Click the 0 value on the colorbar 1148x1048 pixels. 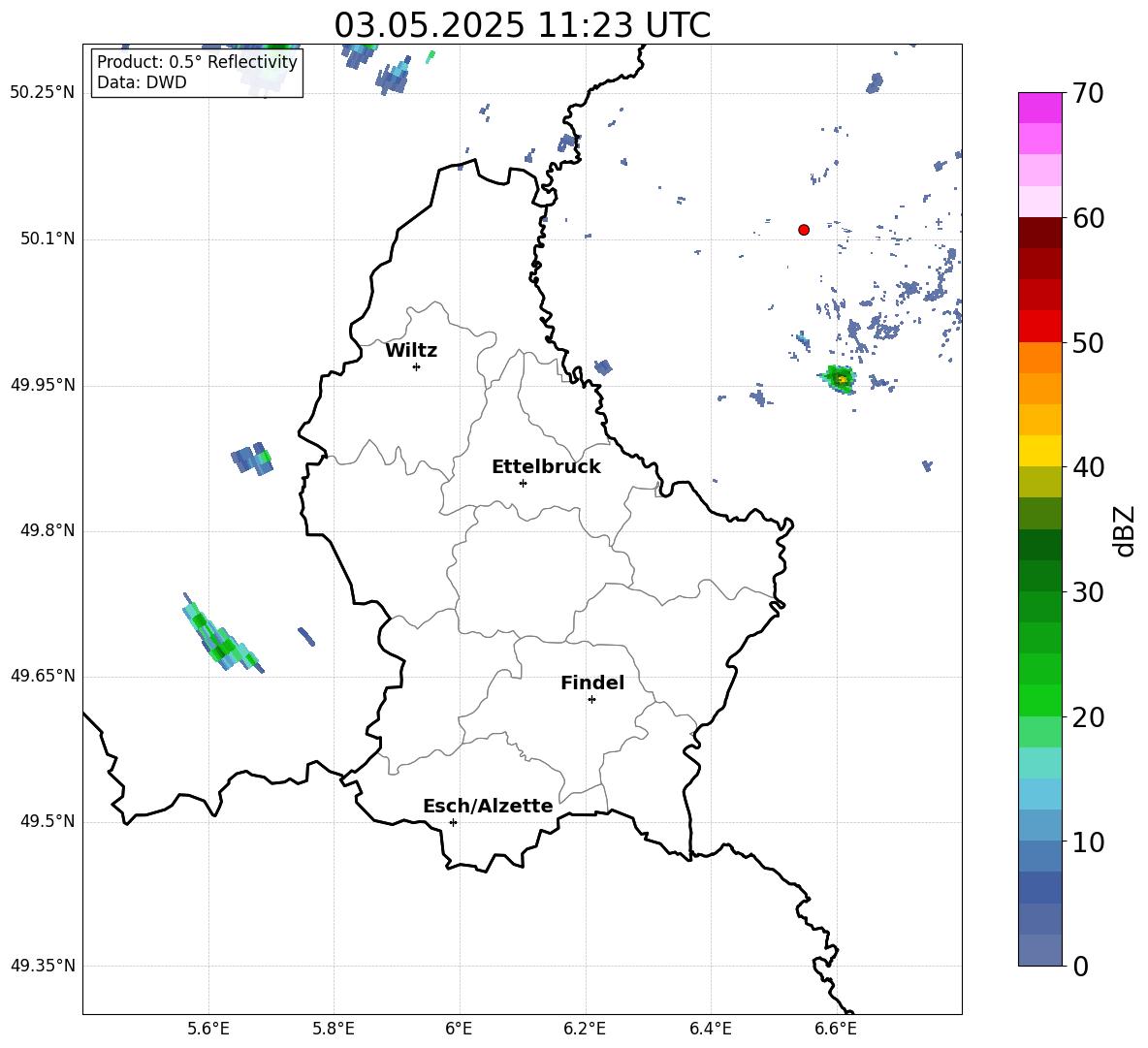point(1081,966)
